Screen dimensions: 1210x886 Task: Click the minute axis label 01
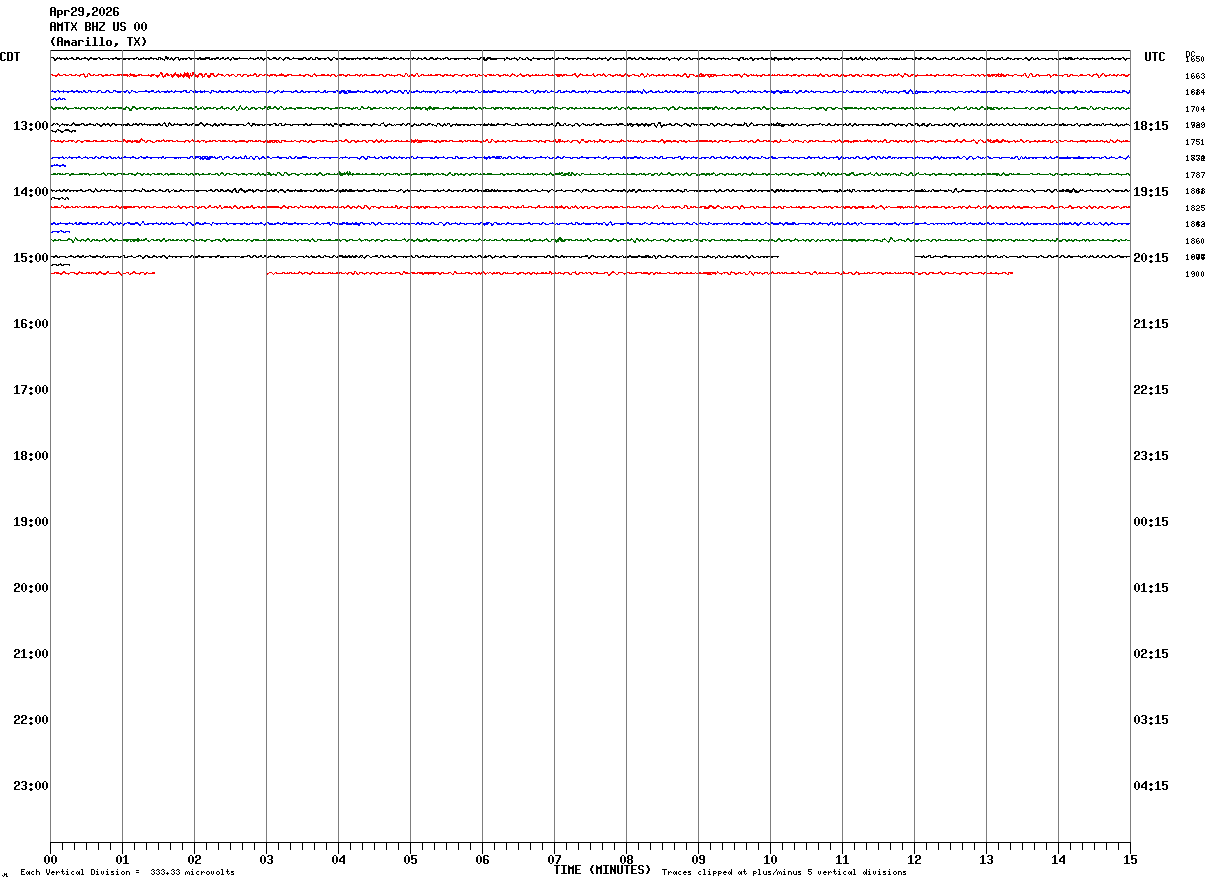(x=122, y=860)
